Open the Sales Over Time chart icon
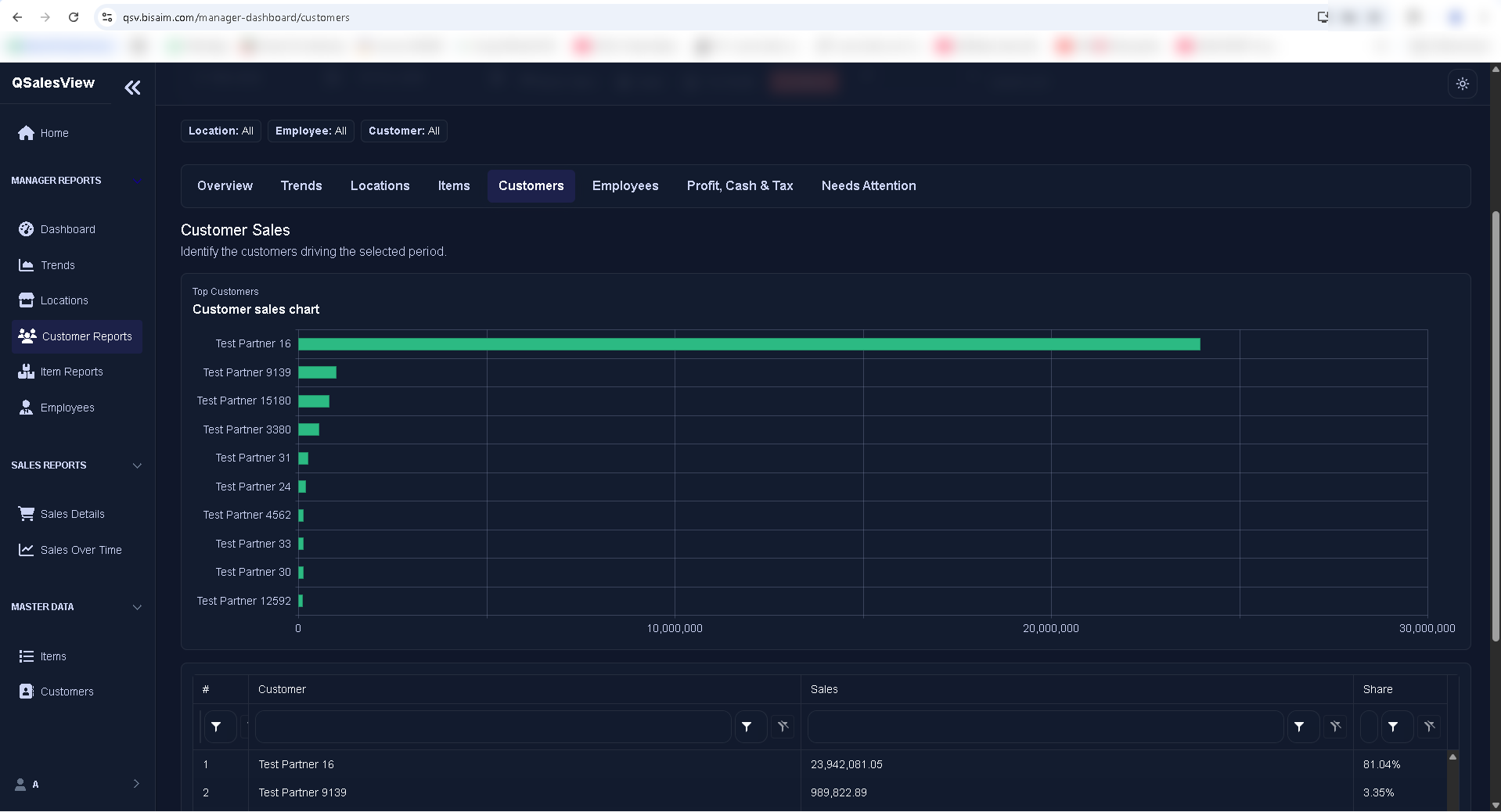Viewport: 1501px width, 812px height. (26, 550)
